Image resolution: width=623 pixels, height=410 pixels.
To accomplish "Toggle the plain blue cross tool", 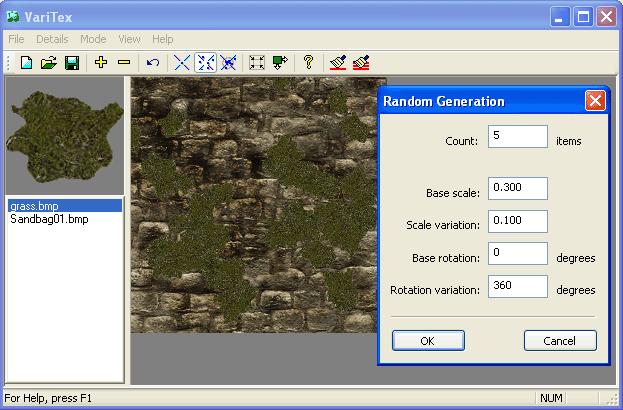I will (x=183, y=63).
